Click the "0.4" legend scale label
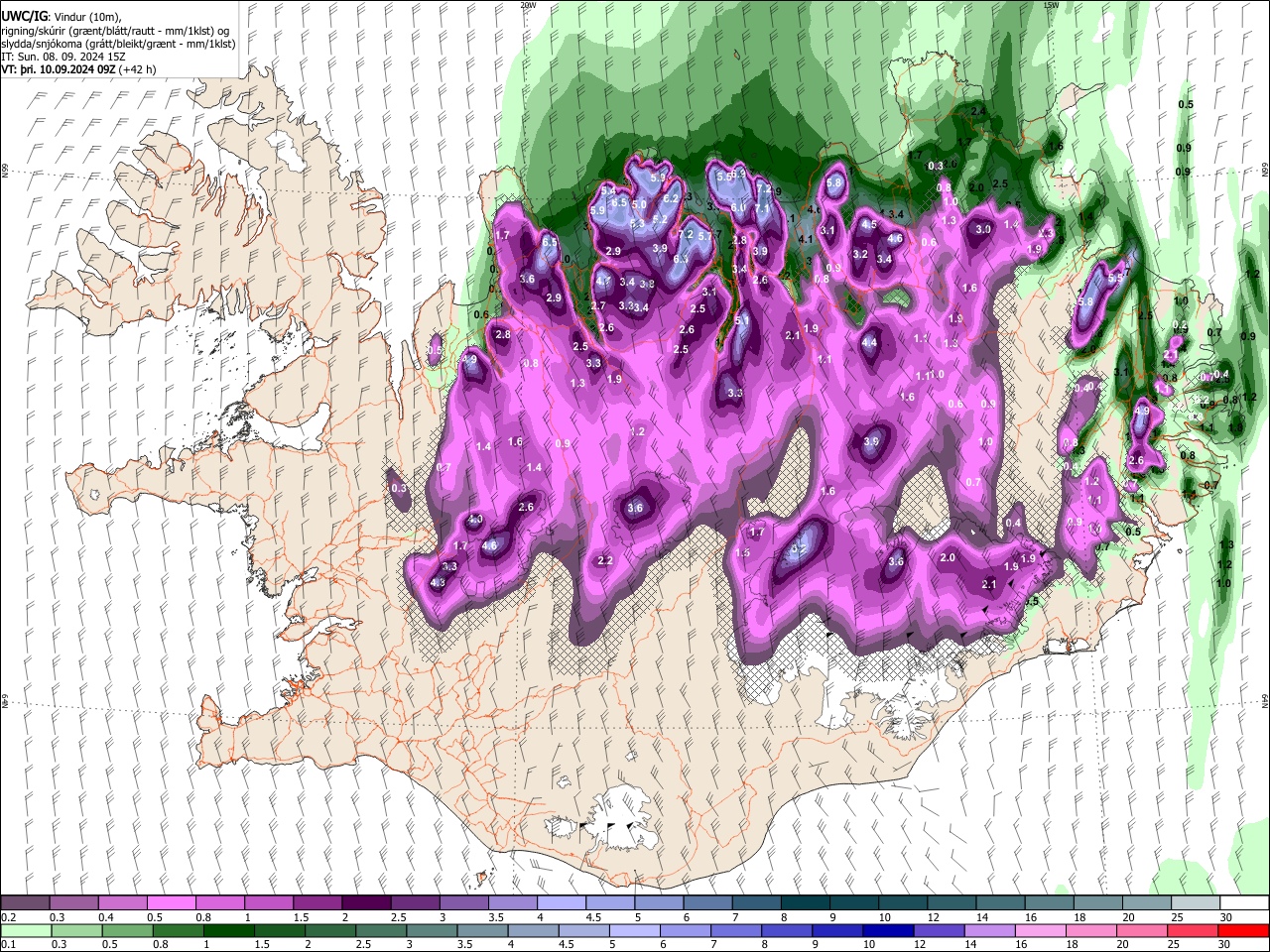 [106, 917]
